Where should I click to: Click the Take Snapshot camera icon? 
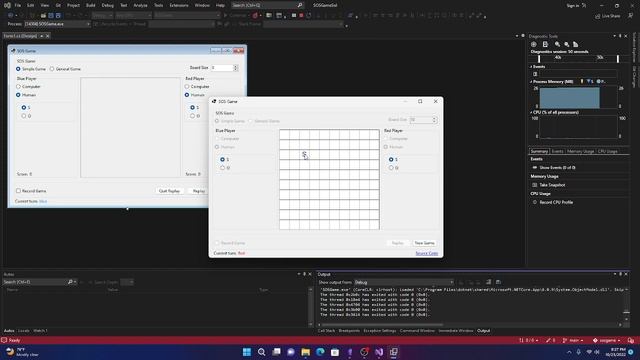tap(535, 185)
